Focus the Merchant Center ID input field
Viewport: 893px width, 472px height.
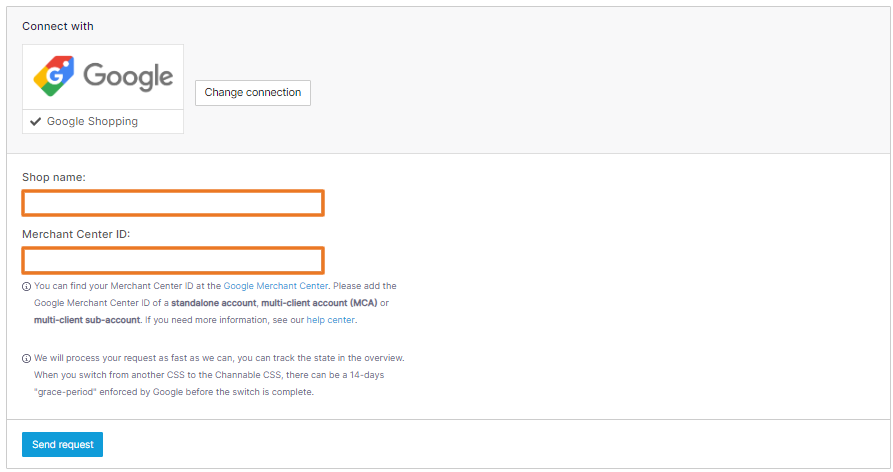(x=173, y=260)
